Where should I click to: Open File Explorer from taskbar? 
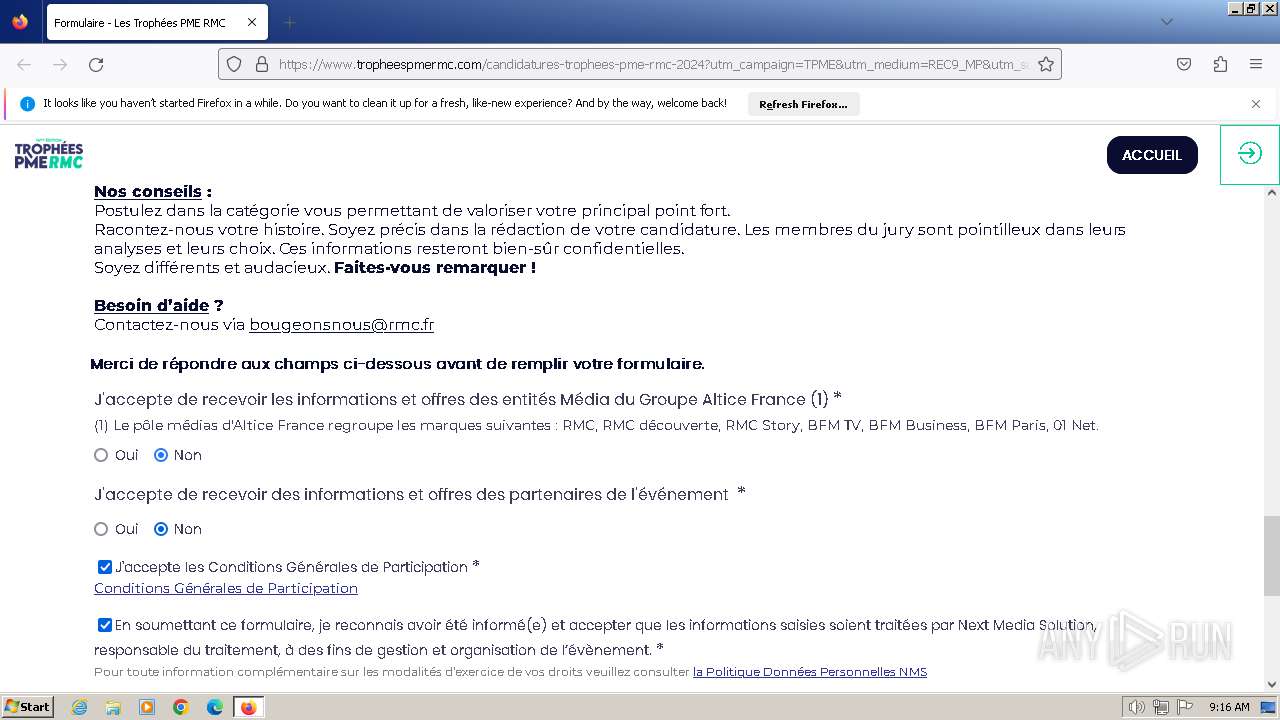tap(113, 707)
